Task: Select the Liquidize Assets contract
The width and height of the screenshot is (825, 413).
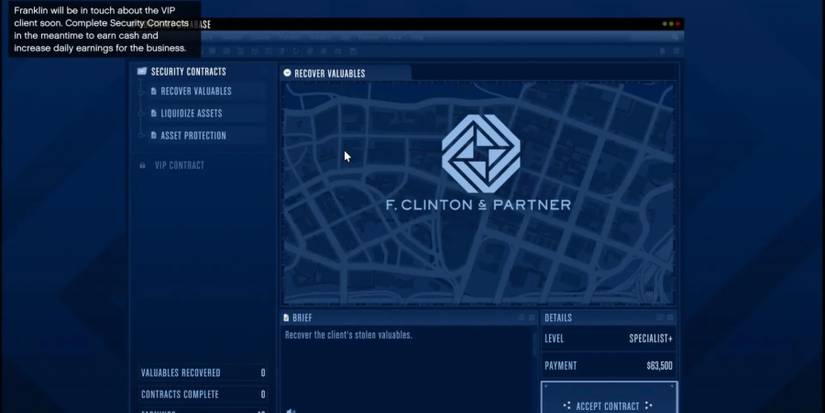Action: click(x=207, y=113)
